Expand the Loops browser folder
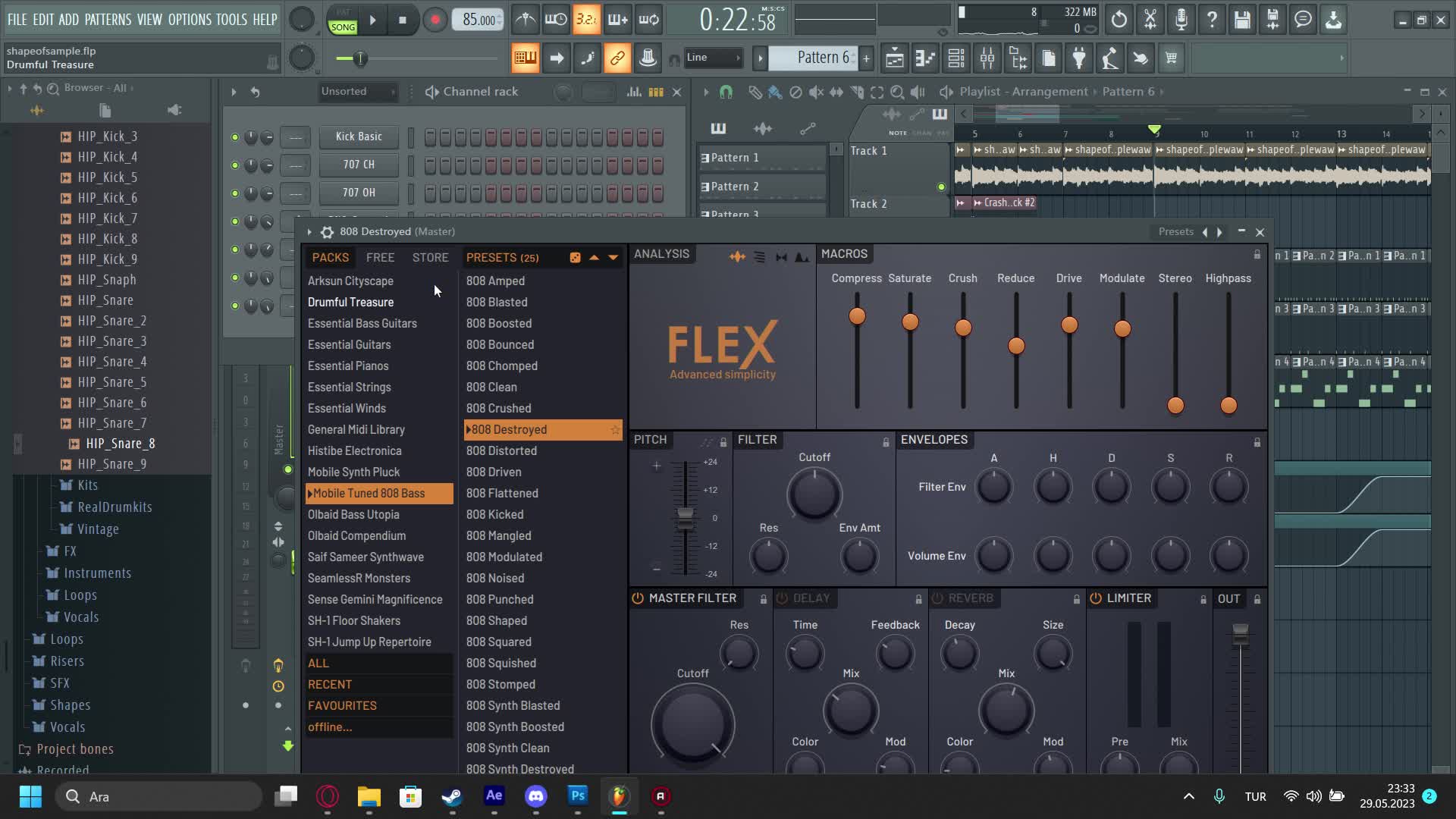Image resolution: width=1456 pixels, height=819 pixels. pyautogui.click(x=67, y=639)
